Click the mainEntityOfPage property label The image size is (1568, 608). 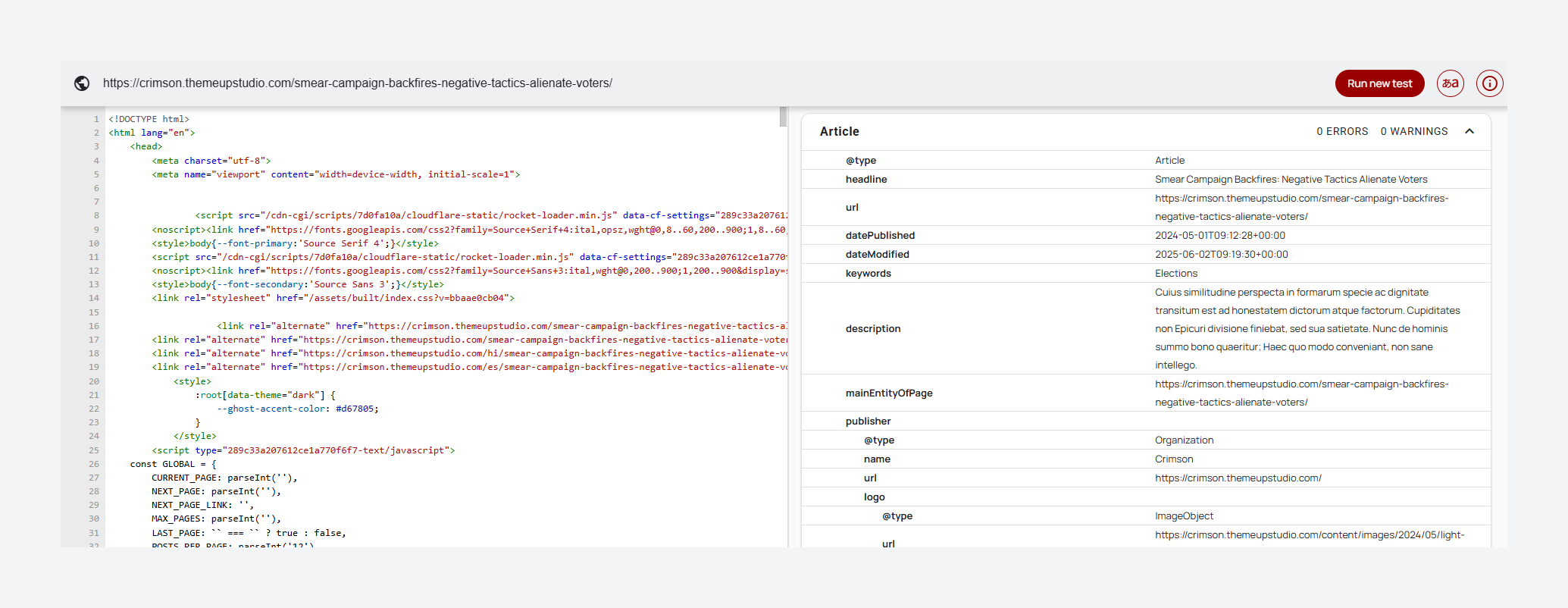tap(889, 393)
